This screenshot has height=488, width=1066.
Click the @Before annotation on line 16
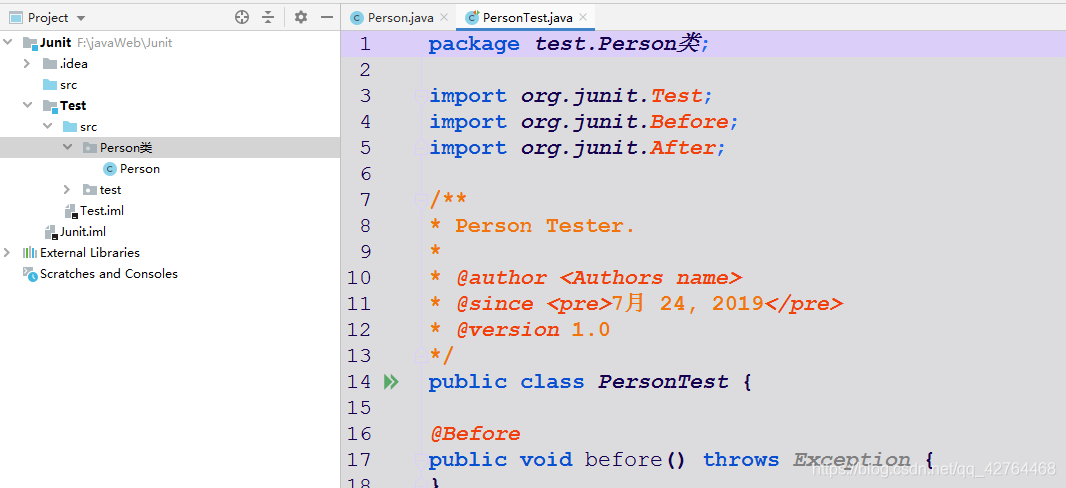(x=475, y=434)
